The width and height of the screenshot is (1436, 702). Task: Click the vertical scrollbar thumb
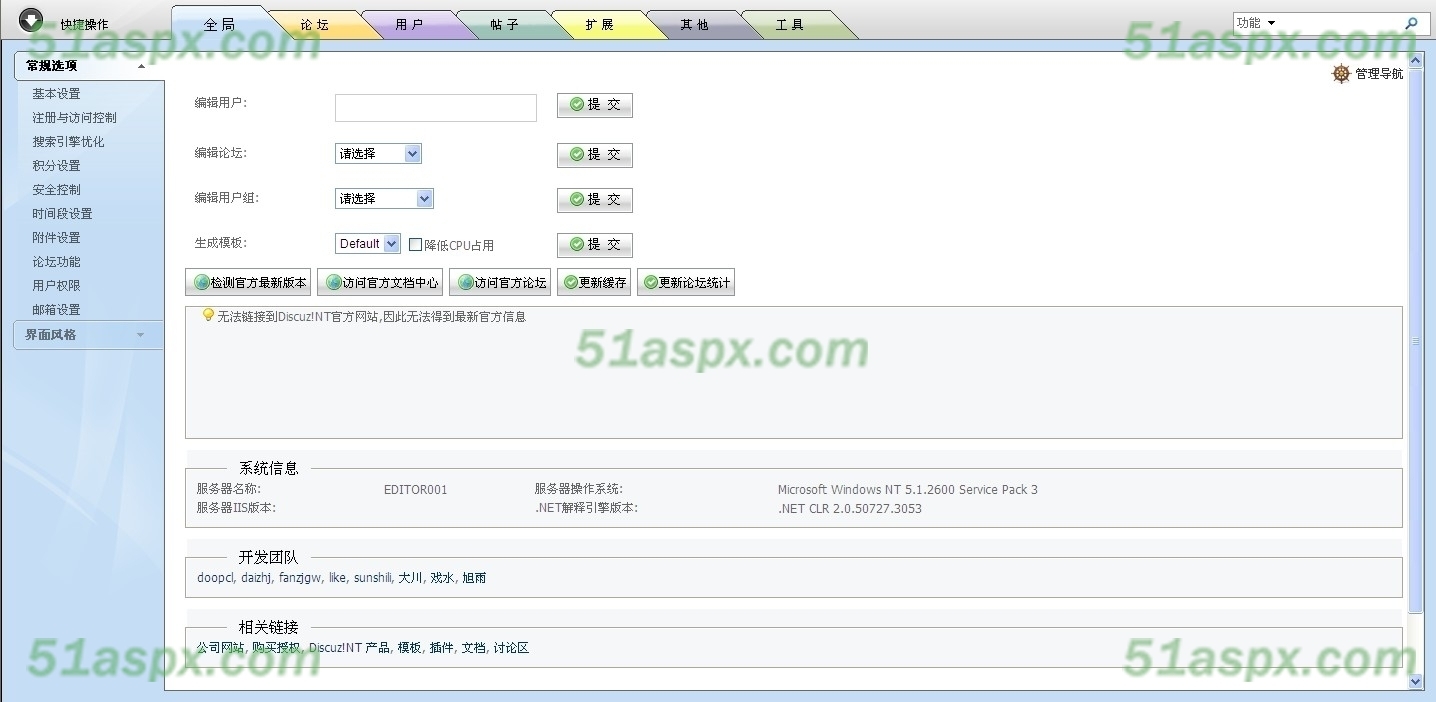tap(1415, 340)
